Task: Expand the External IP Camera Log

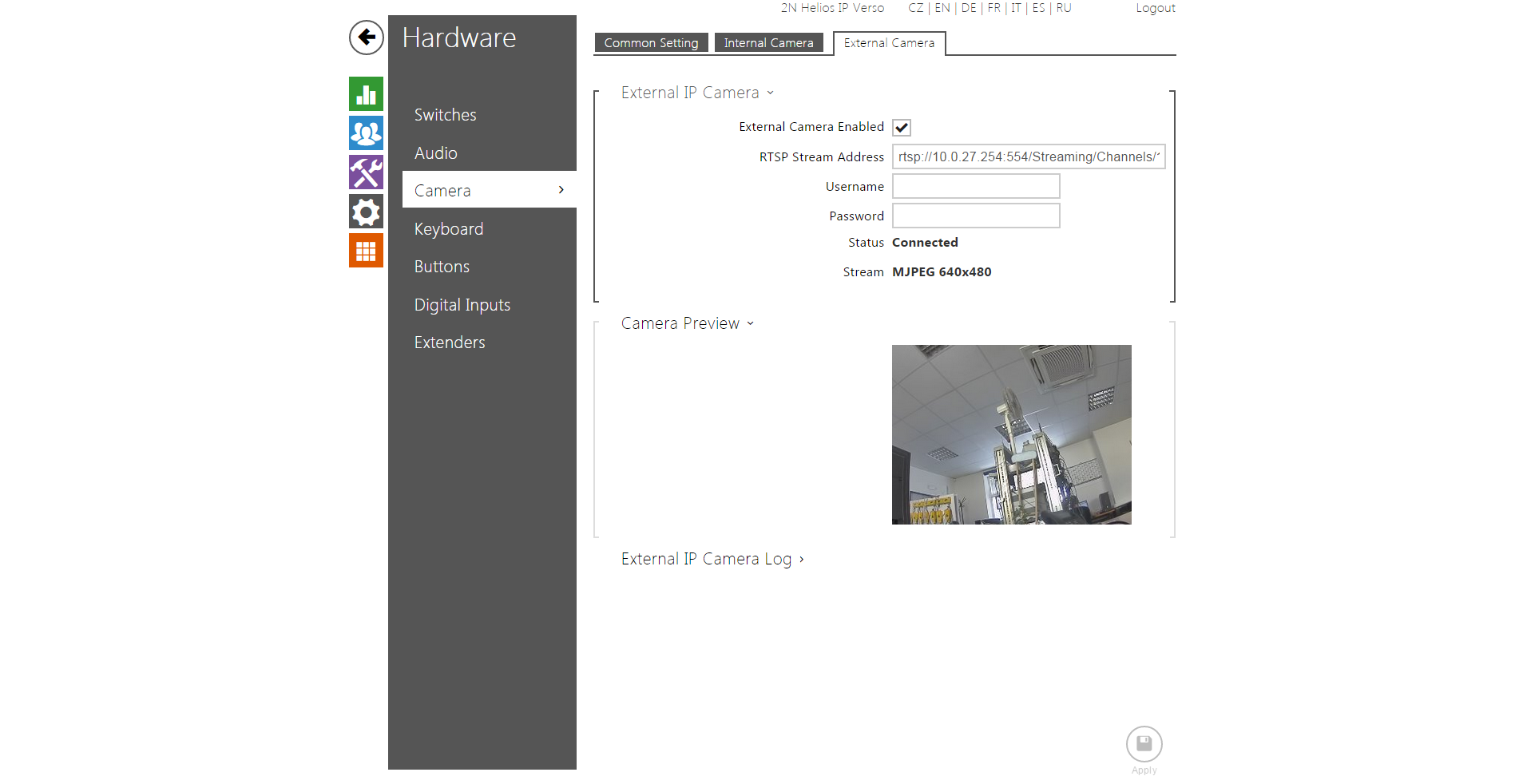Action: pyautogui.click(x=712, y=559)
